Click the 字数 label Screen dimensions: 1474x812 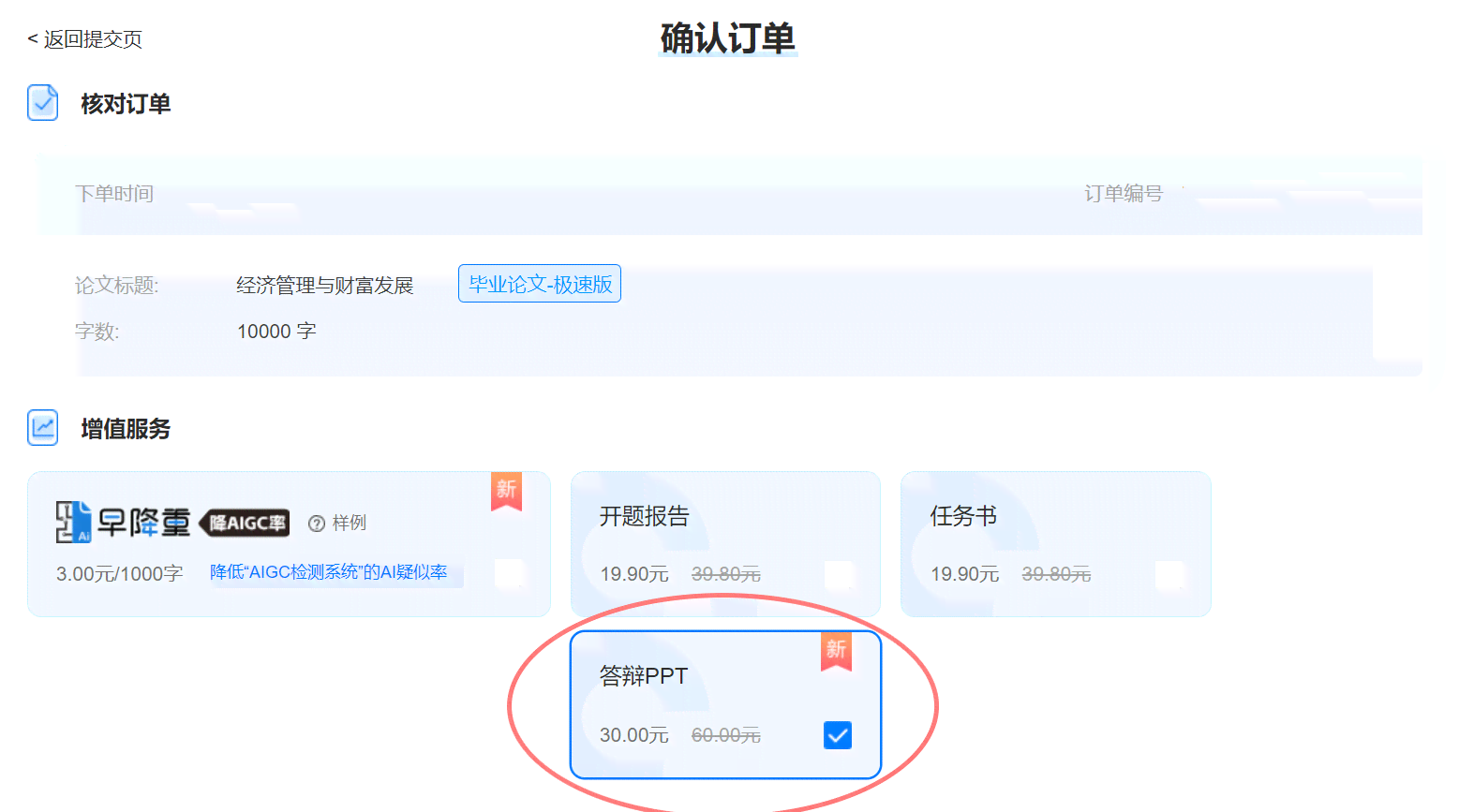point(97,332)
